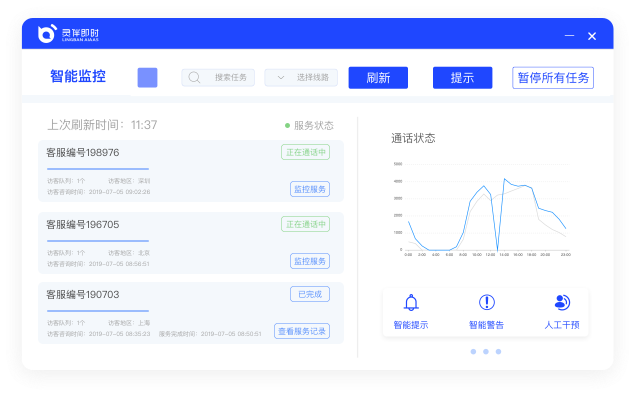Click 访客咨询时间 2019-07-05 09:02:26 text
This screenshot has width=635, height=396.
click(x=98, y=192)
